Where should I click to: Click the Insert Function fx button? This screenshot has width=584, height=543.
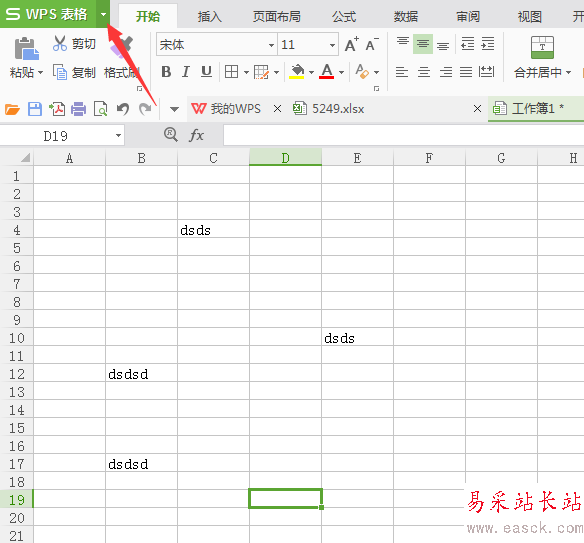(x=196, y=135)
